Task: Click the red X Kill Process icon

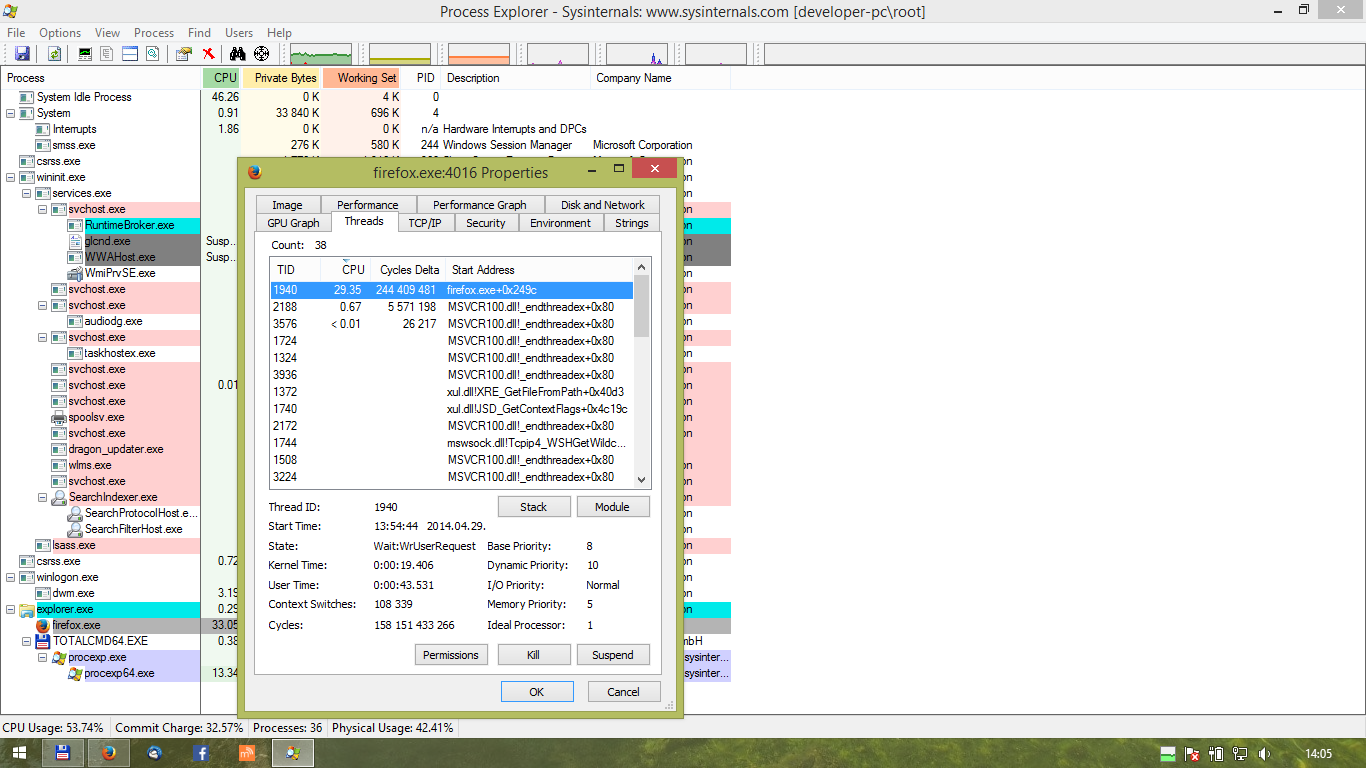Action: pyautogui.click(x=208, y=54)
